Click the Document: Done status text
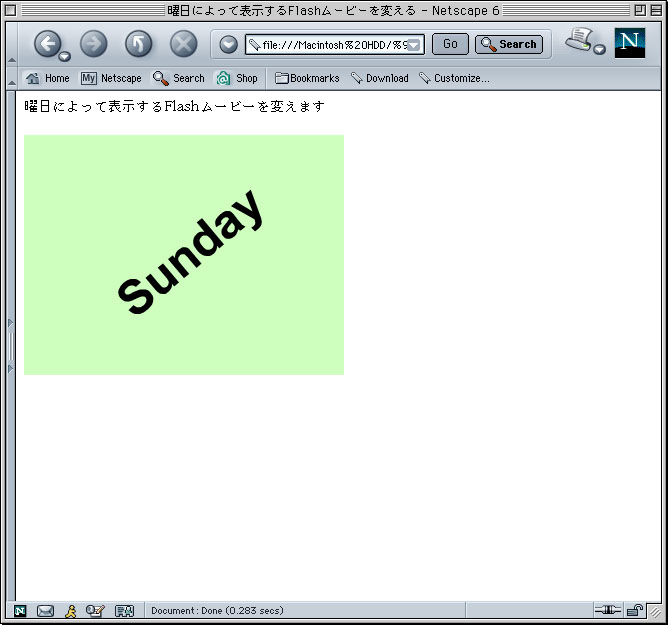668x625 pixels. [x=217, y=611]
